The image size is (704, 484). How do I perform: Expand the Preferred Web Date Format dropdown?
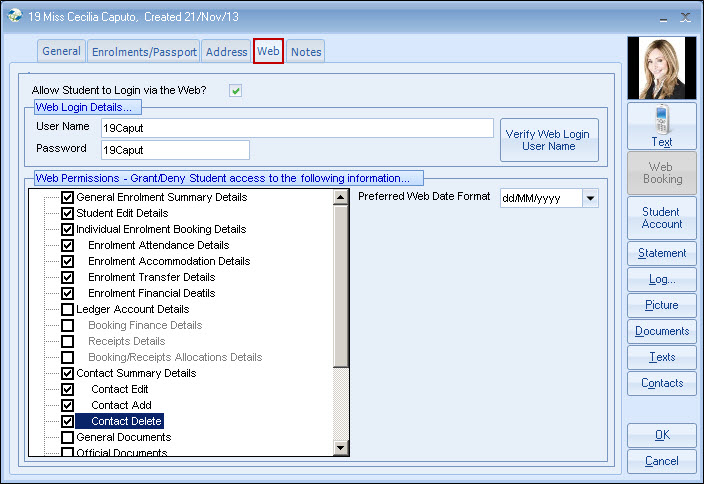click(590, 198)
